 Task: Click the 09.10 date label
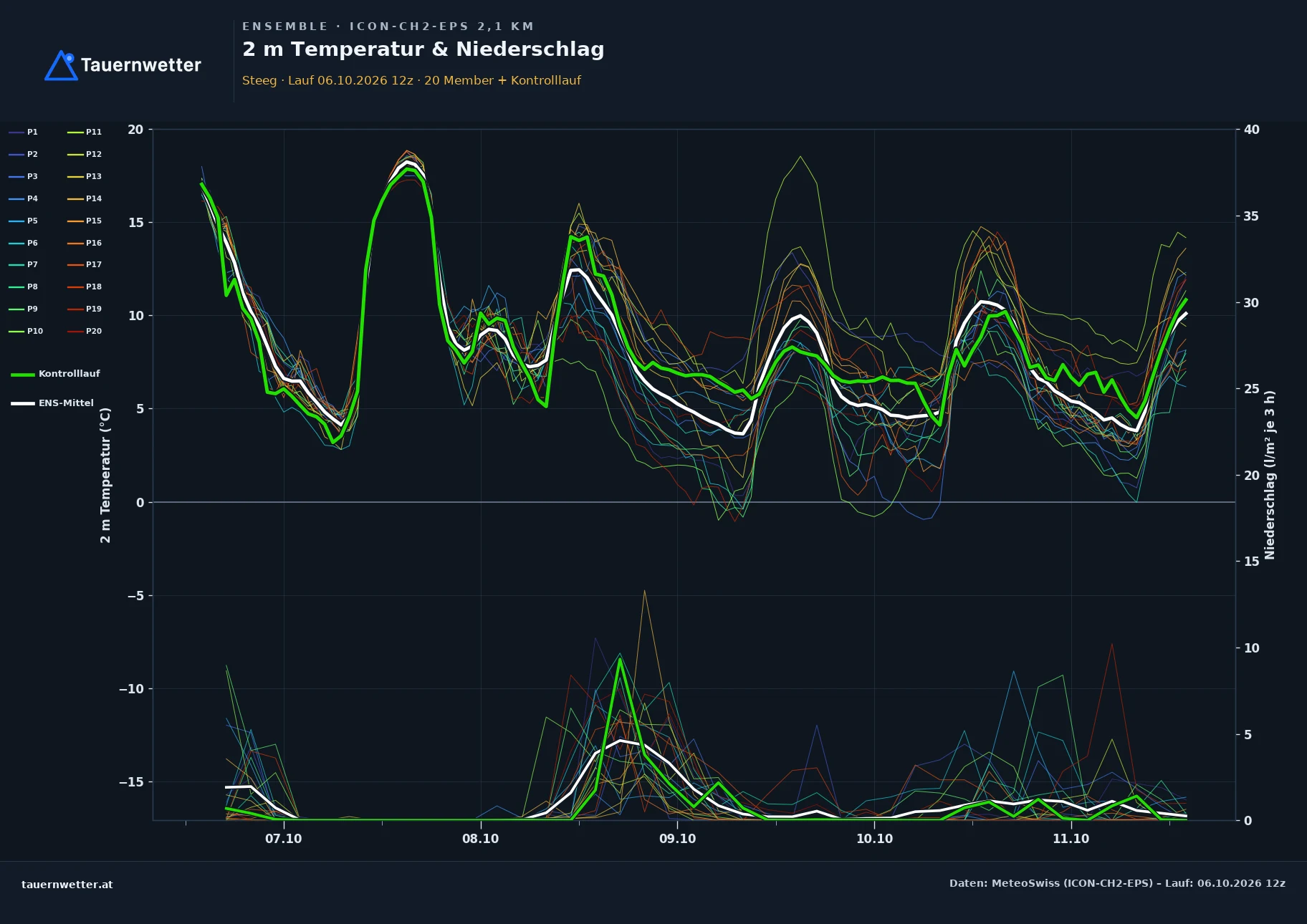point(677,839)
